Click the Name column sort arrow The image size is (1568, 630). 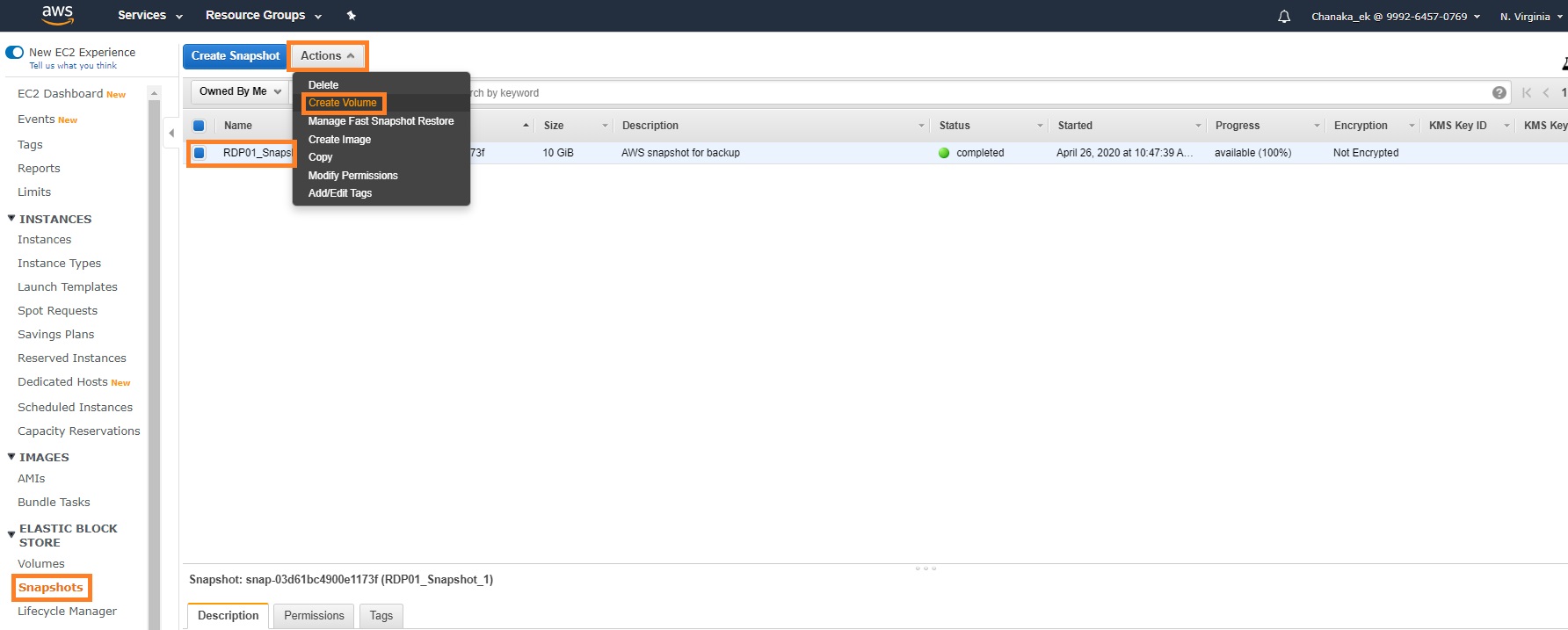point(526,126)
